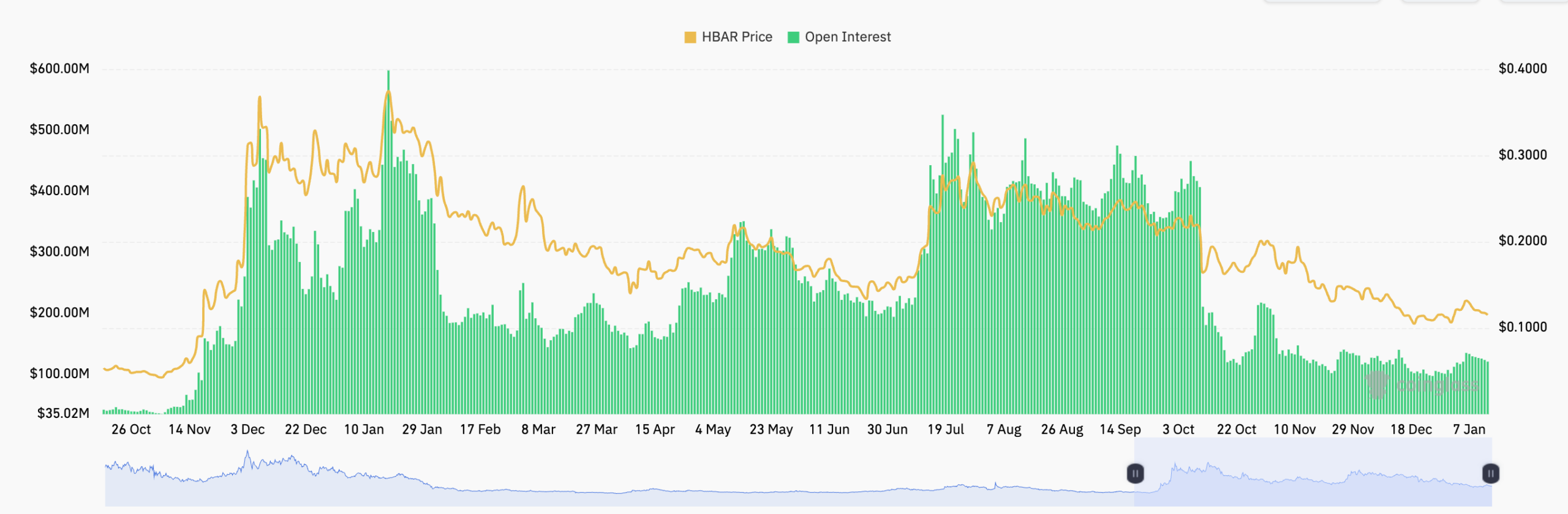Click the 18 Dec date label

point(1411,430)
